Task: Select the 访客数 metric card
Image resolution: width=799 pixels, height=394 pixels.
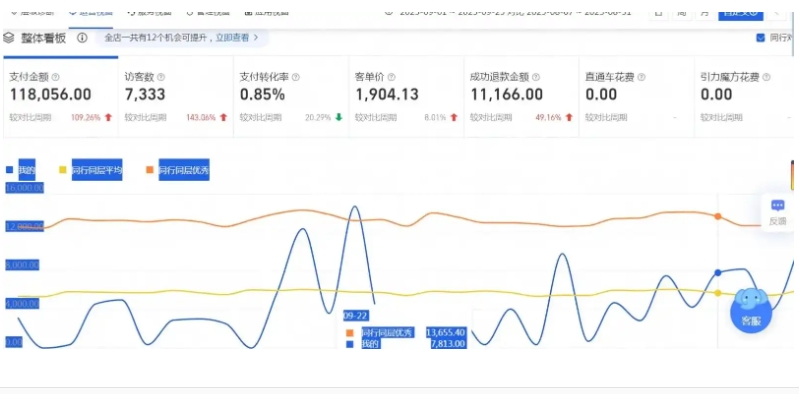Action: point(176,97)
